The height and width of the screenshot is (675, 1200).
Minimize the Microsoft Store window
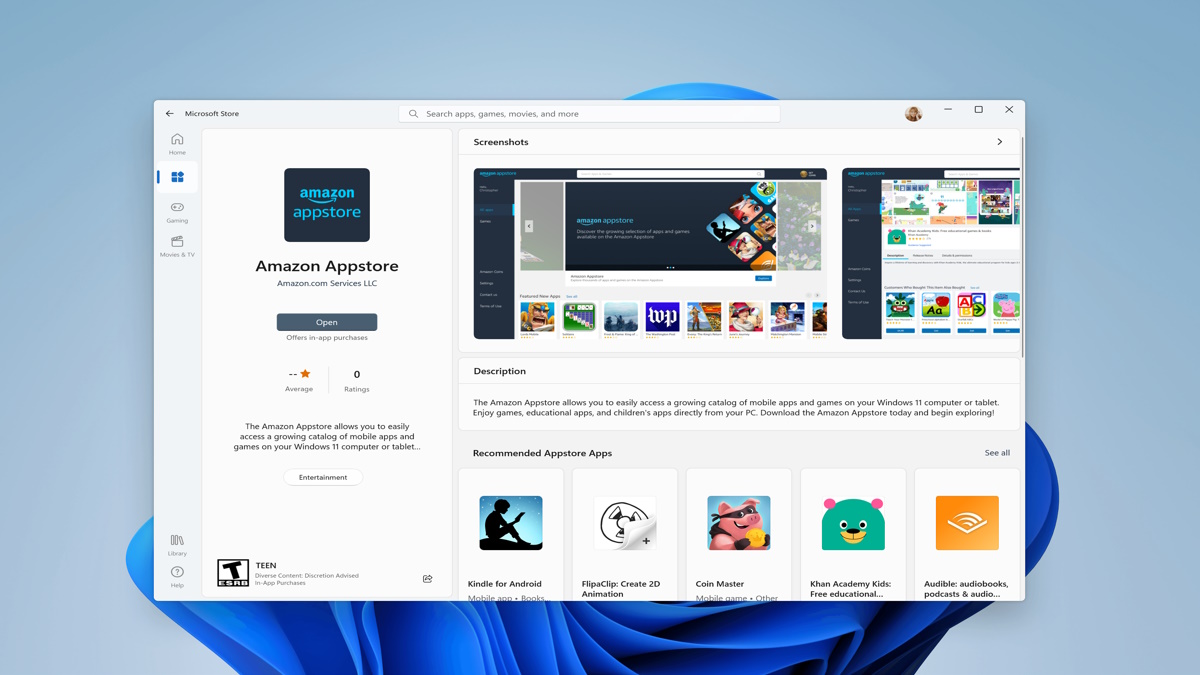tap(948, 110)
